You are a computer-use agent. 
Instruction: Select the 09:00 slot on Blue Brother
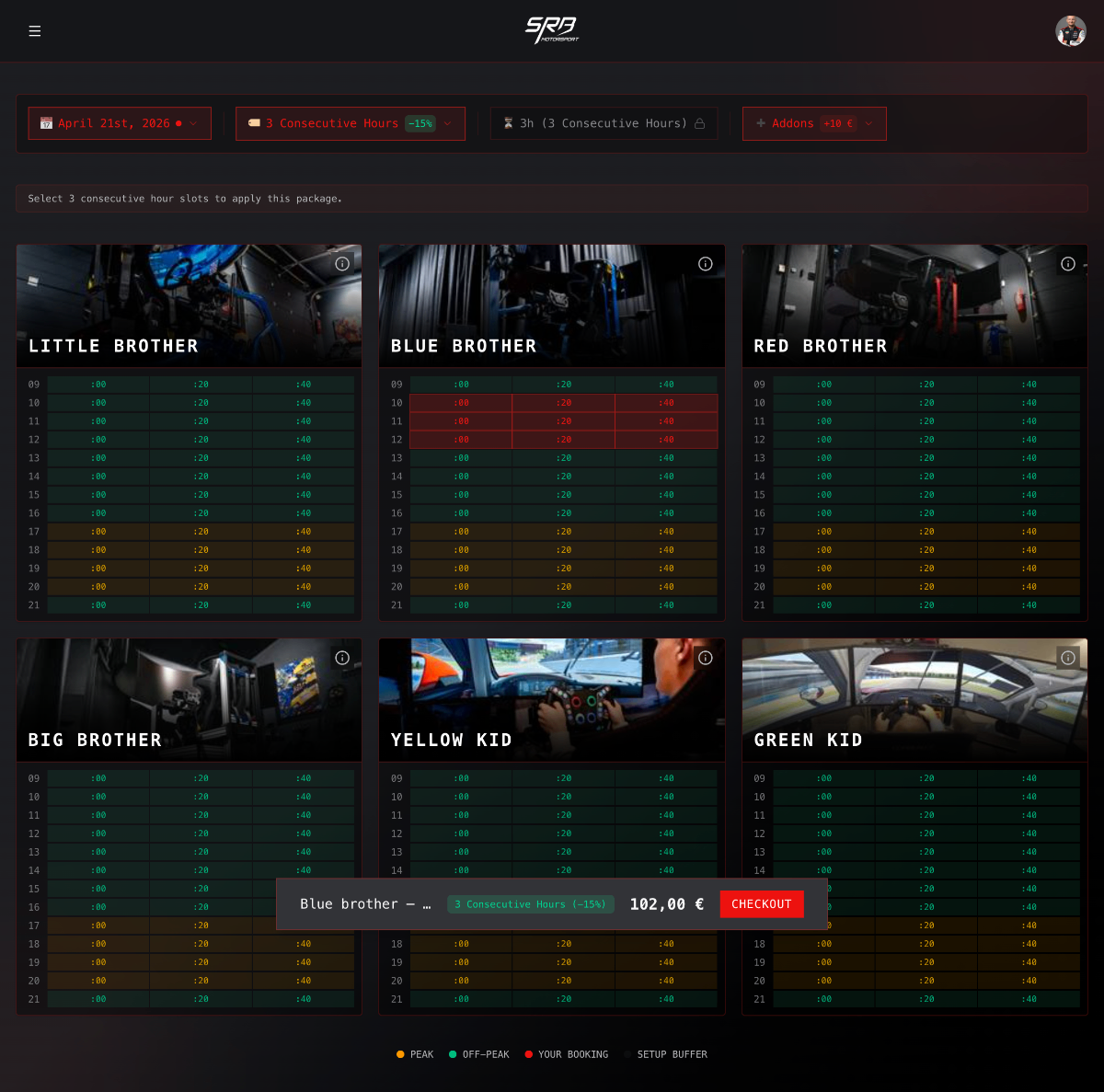point(460,385)
